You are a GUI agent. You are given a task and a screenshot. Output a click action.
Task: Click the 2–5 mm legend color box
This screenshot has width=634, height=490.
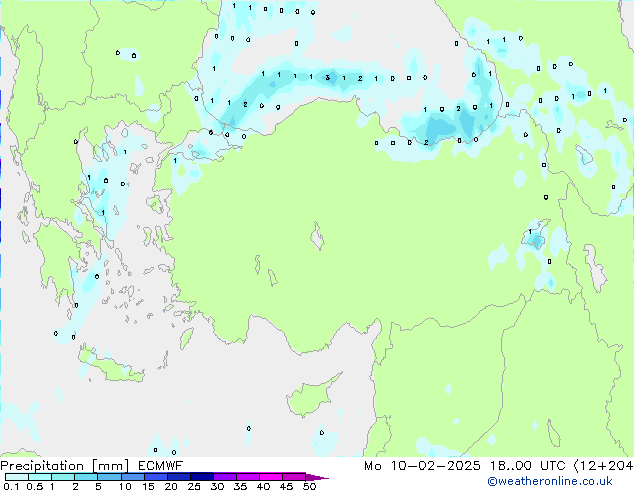click(86, 477)
